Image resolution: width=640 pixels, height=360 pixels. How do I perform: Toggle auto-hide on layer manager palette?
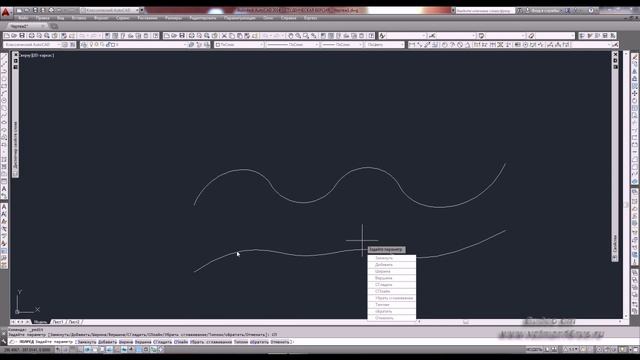click(x=16, y=61)
